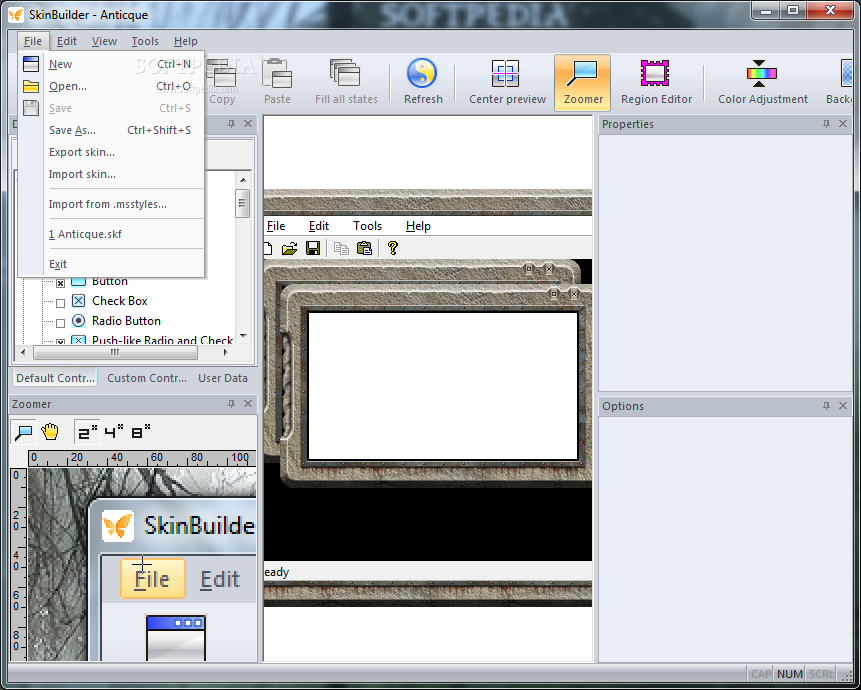Pin the Zoomer panel

coord(231,403)
